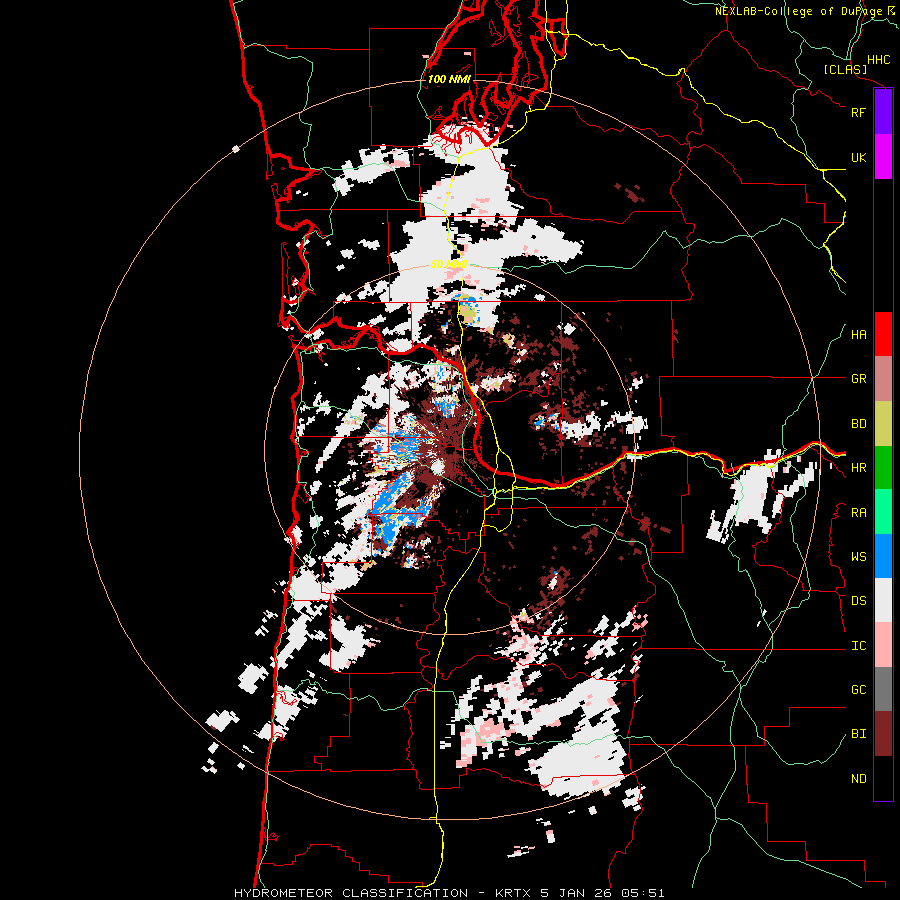Click the WS legend label
Viewport: 900px width, 900px height.
(858, 557)
